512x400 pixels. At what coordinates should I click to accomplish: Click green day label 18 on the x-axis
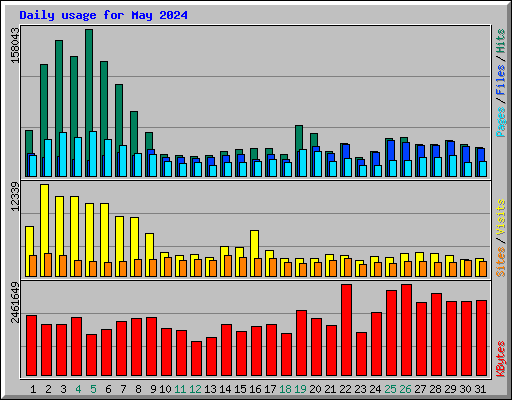pos(285,389)
